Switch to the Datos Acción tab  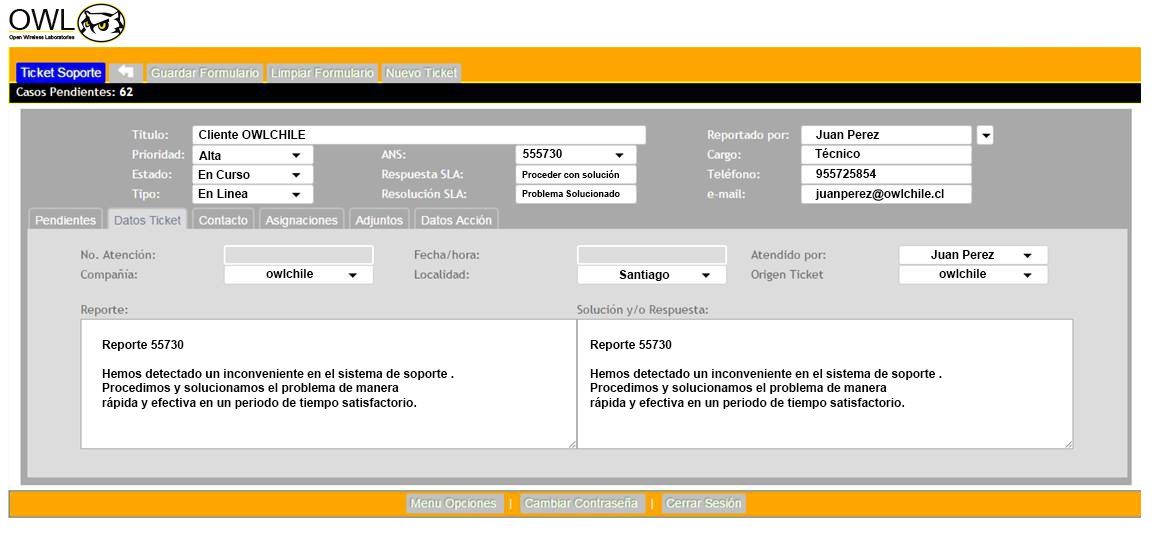tap(457, 220)
